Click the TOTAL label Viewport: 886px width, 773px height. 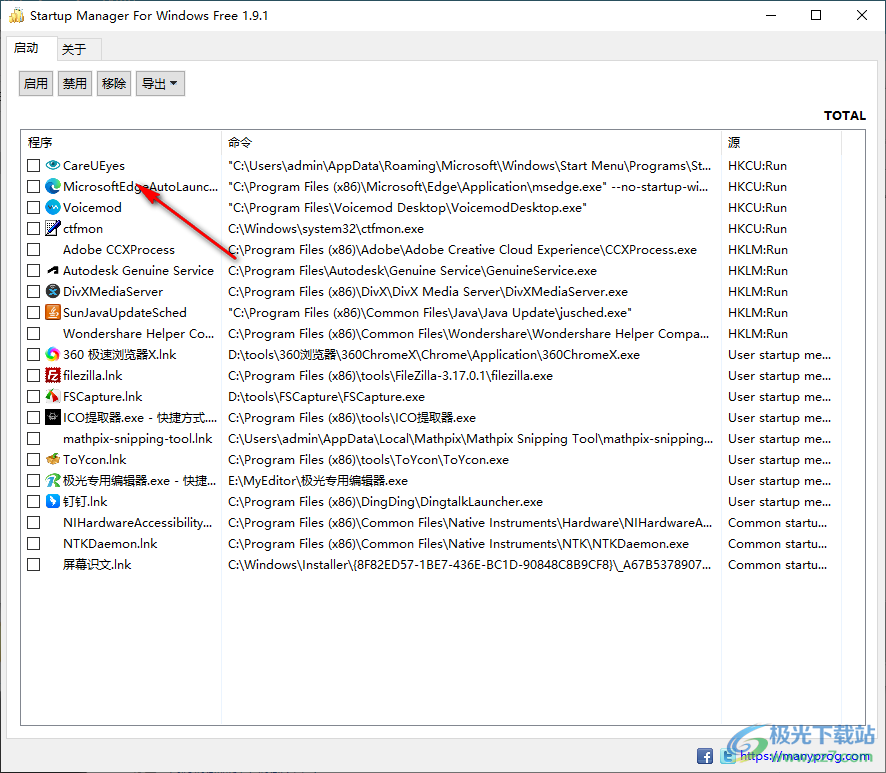click(x=845, y=115)
